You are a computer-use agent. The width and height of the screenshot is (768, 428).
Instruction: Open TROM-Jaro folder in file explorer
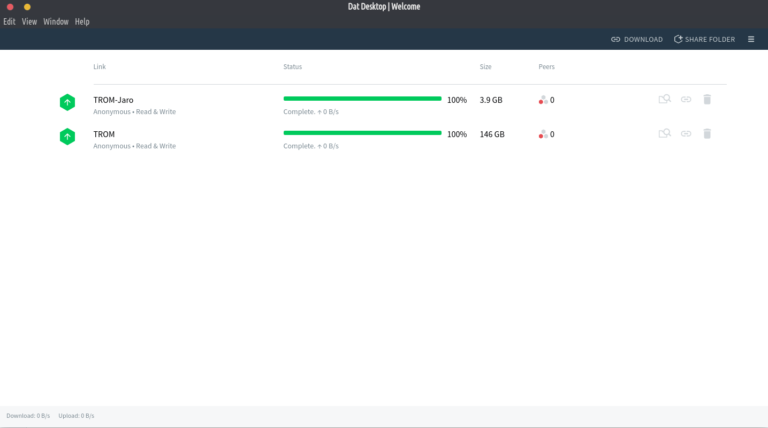[x=664, y=100]
